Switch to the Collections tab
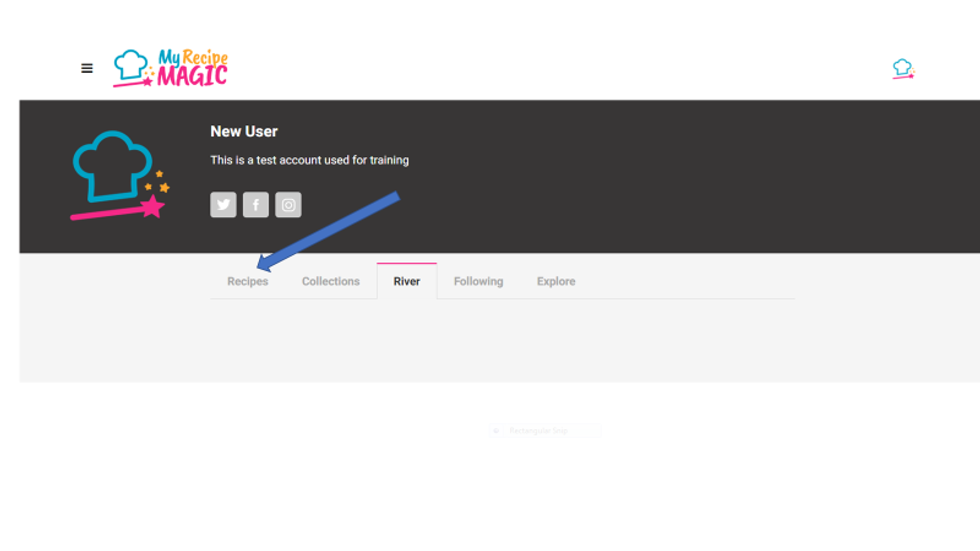 (x=330, y=282)
